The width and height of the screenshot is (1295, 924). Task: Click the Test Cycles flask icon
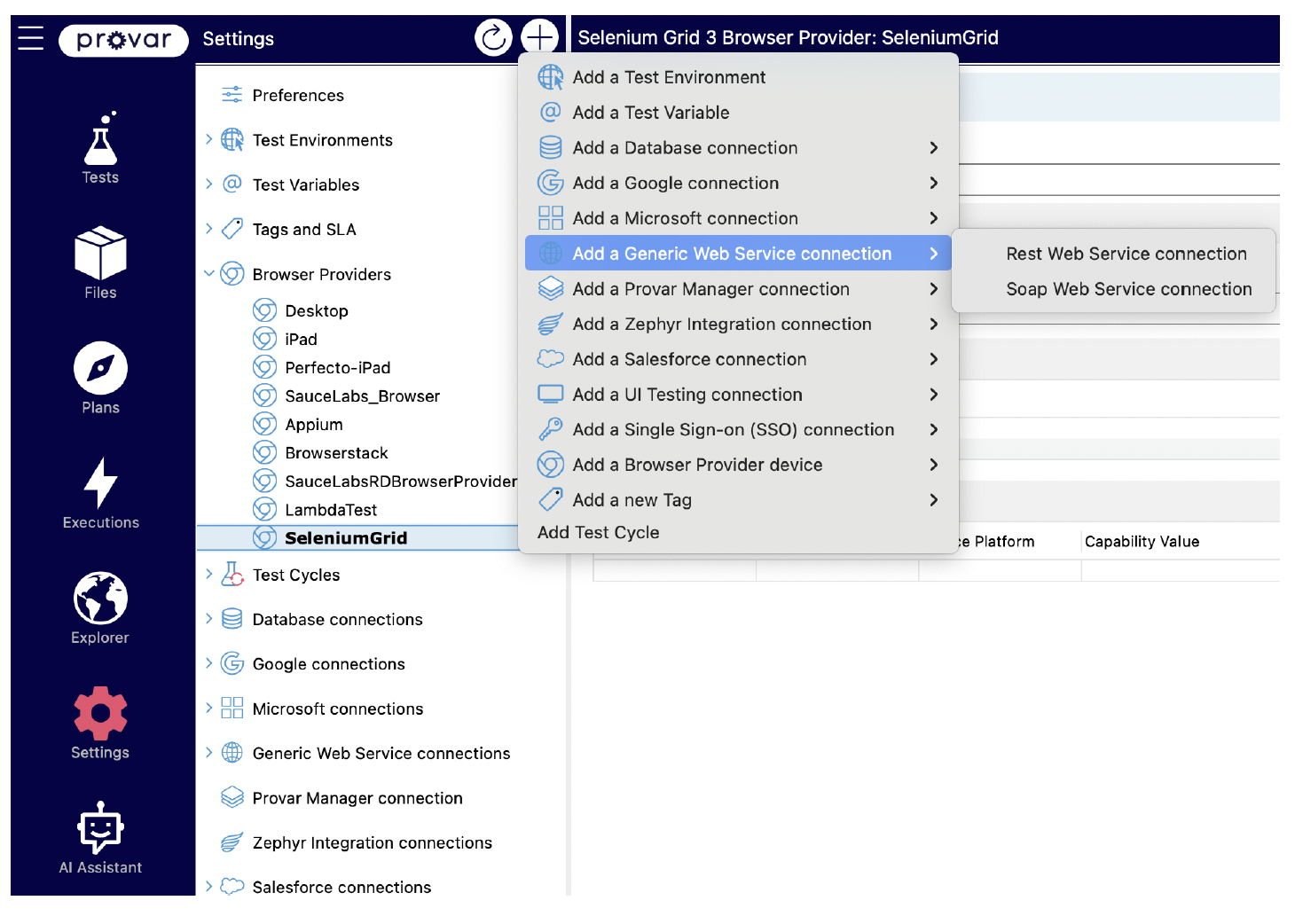click(232, 575)
